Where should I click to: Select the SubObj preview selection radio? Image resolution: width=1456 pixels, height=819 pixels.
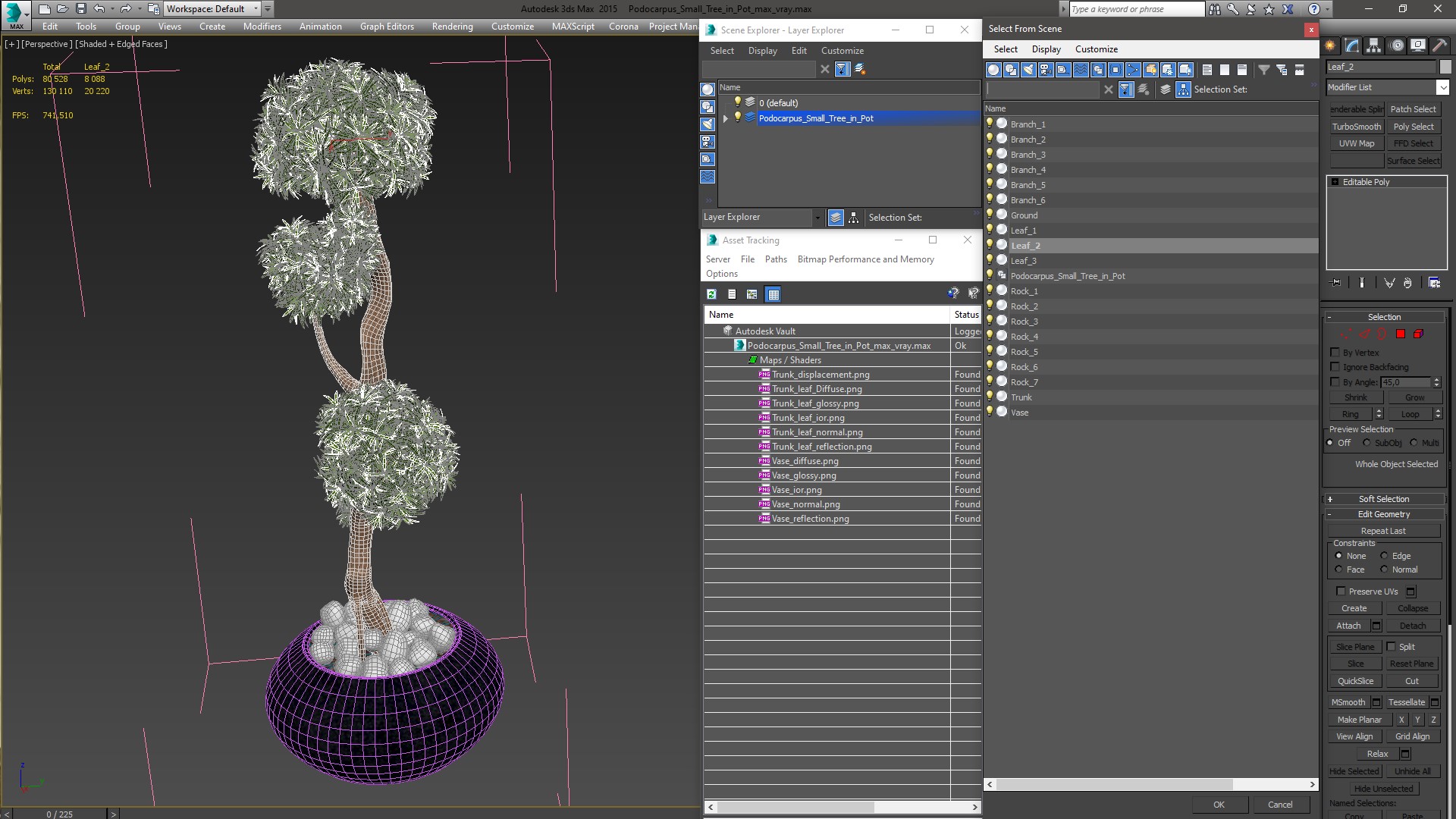click(1367, 443)
